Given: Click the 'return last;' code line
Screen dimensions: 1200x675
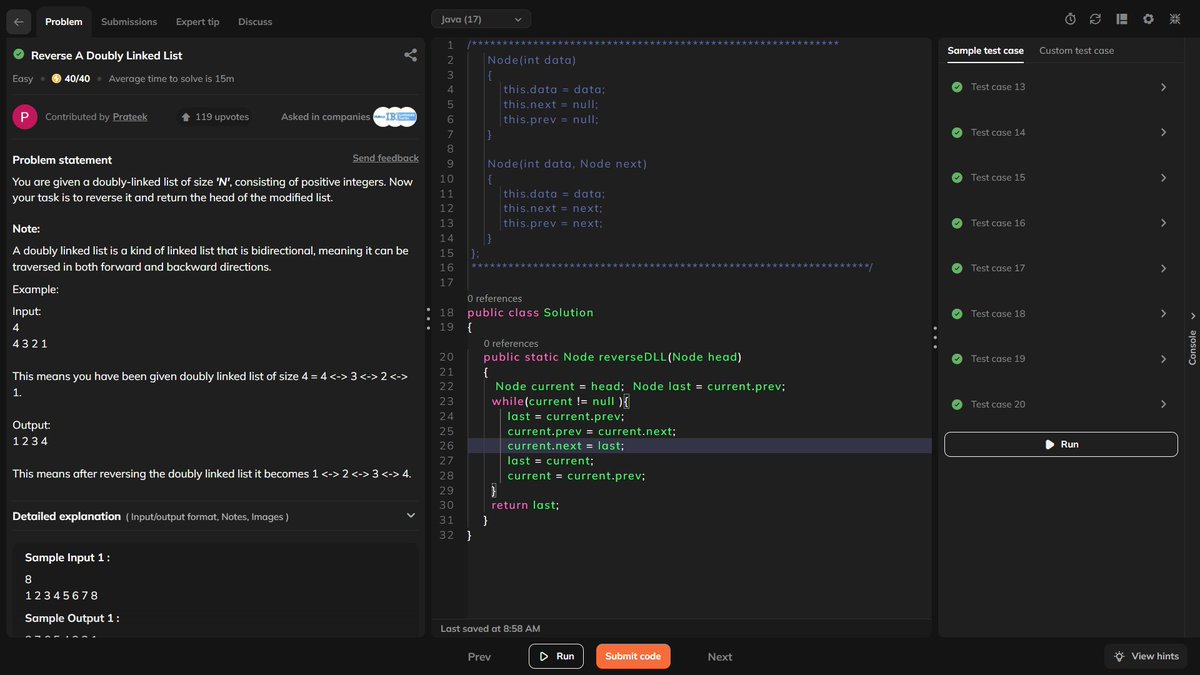Looking at the screenshot, I should (525, 505).
